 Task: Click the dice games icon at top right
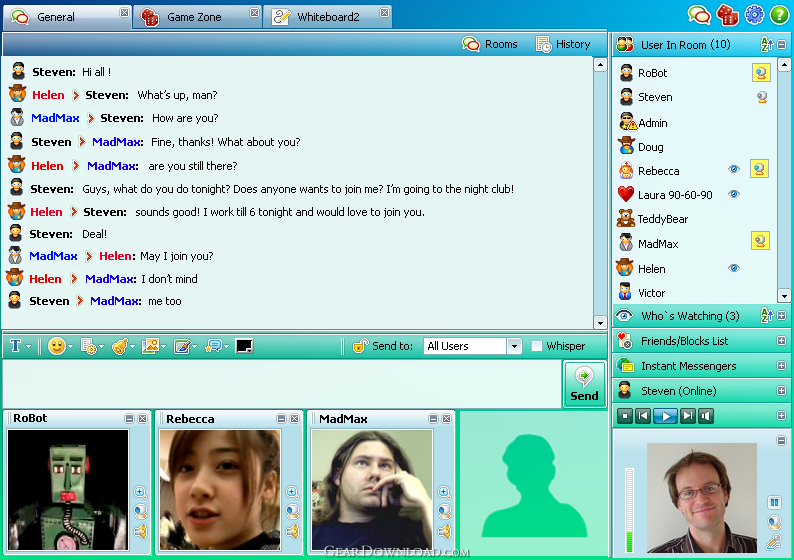[727, 15]
